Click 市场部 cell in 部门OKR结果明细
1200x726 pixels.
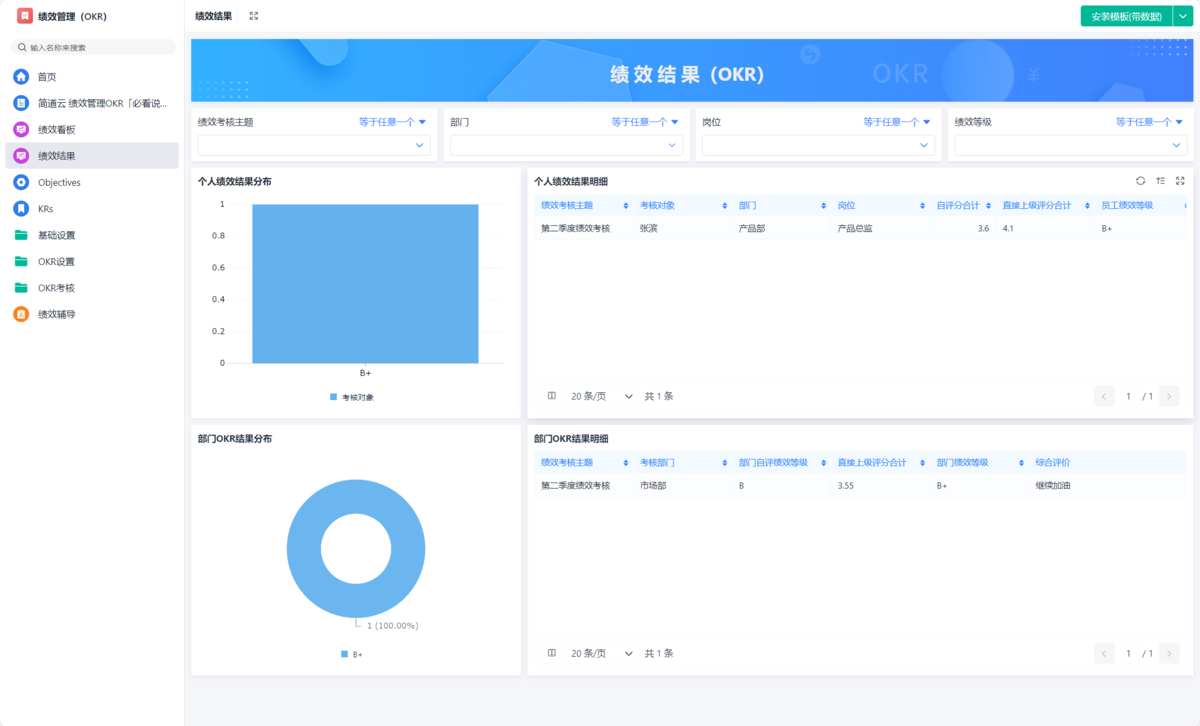point(653,486)
